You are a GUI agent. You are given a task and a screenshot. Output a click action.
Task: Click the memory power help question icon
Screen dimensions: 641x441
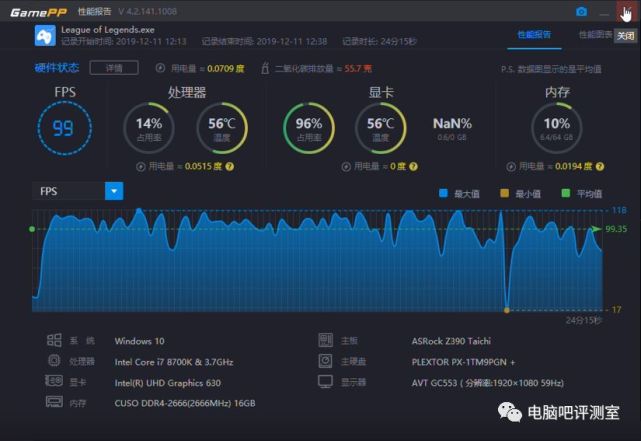tap(600, 166)
